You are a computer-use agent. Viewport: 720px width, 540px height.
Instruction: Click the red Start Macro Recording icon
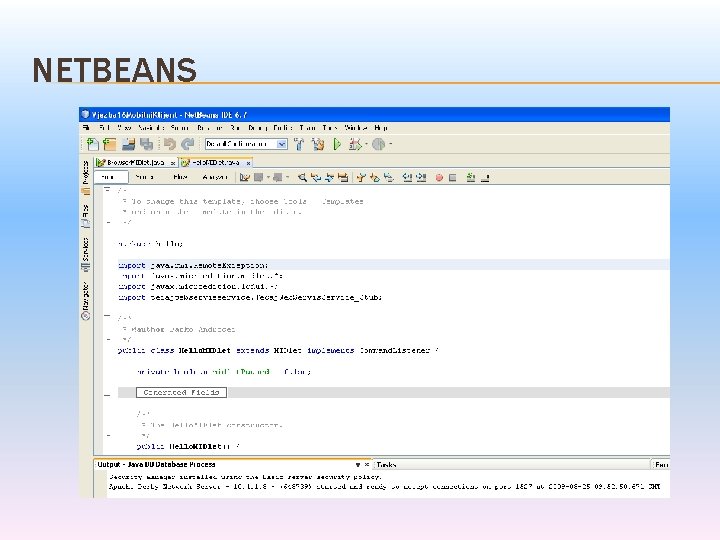click(x=439, y=177)
